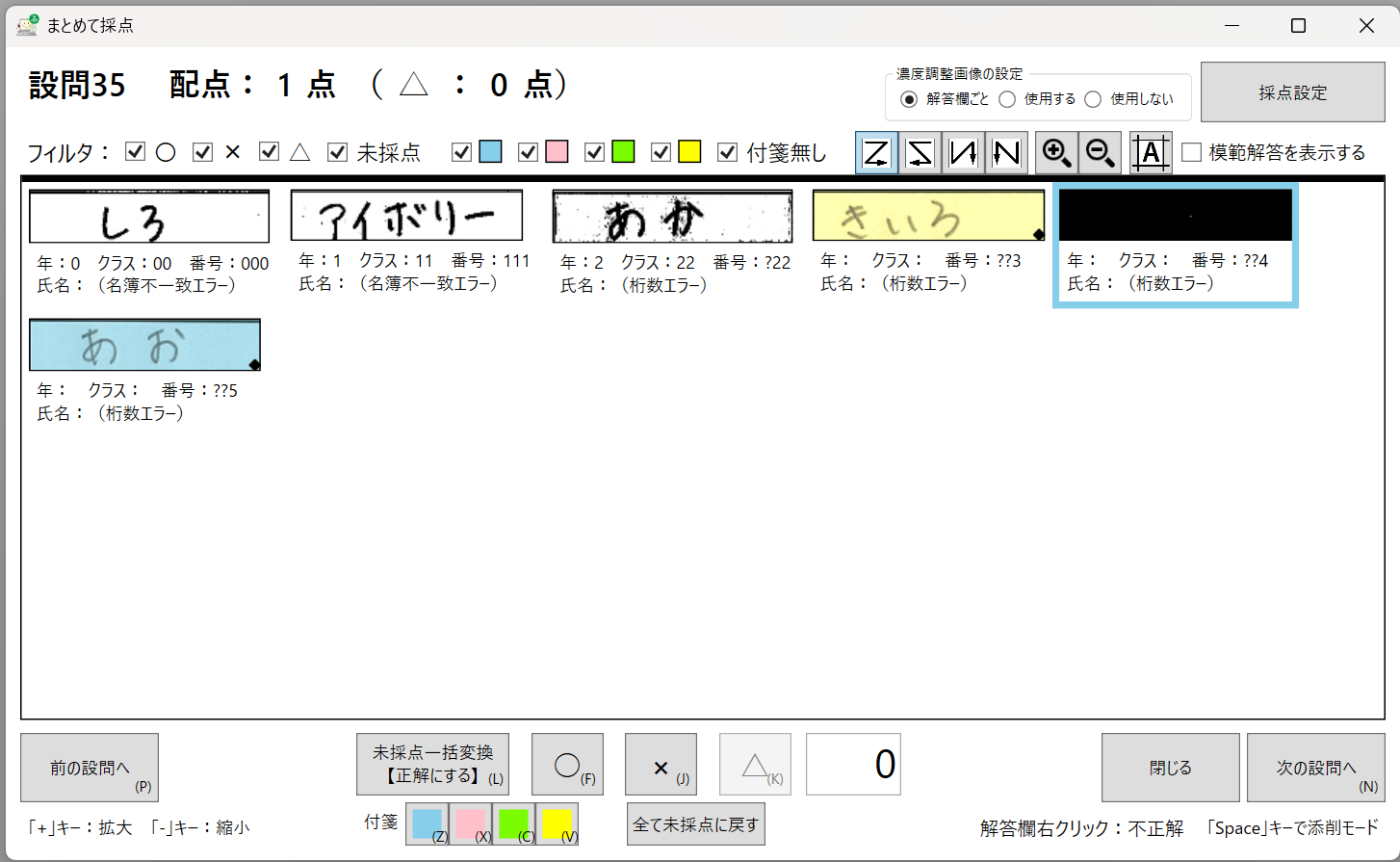
Task: Apply the pink sticky note swatch (X)
Action: tap(470, 824)
